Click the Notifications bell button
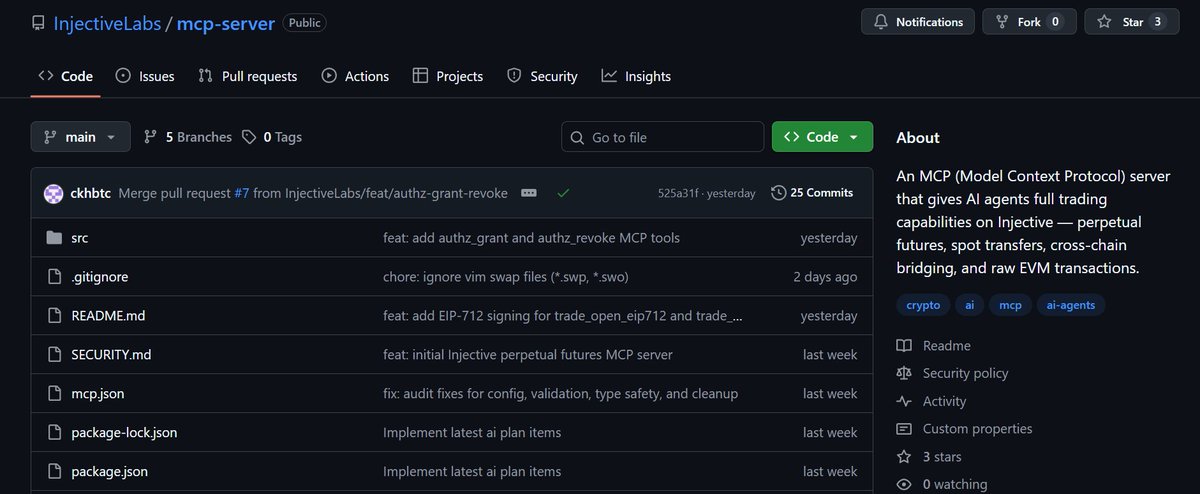 pos(918,22)
